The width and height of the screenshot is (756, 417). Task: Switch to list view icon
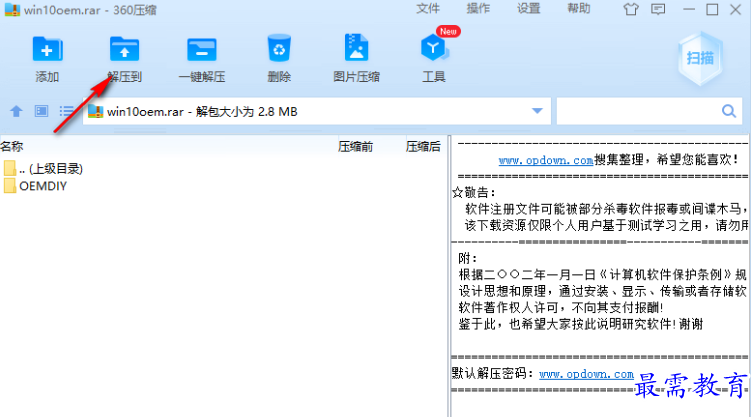[66, 111]
